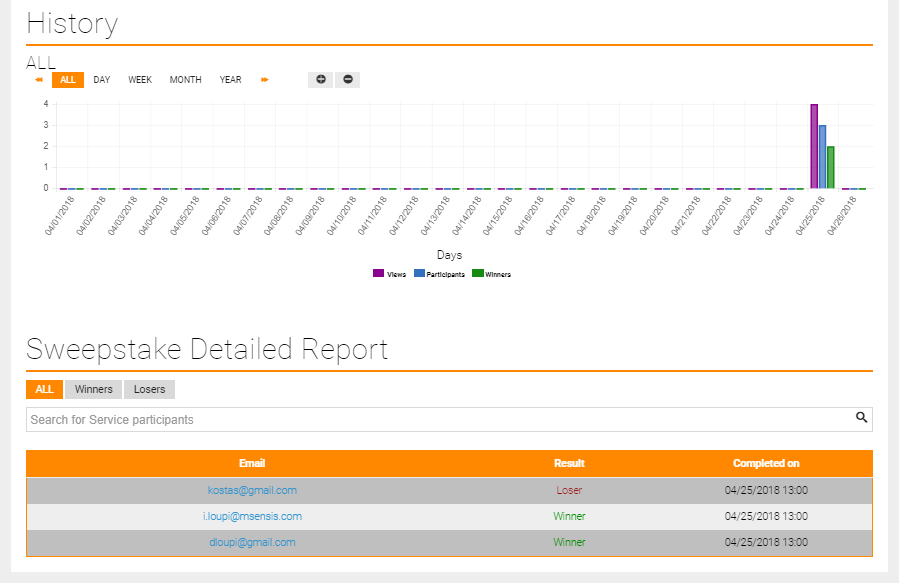The image size is (899, 583).
Task: Select ALL history range tab
Action: (x=68, y=80)
